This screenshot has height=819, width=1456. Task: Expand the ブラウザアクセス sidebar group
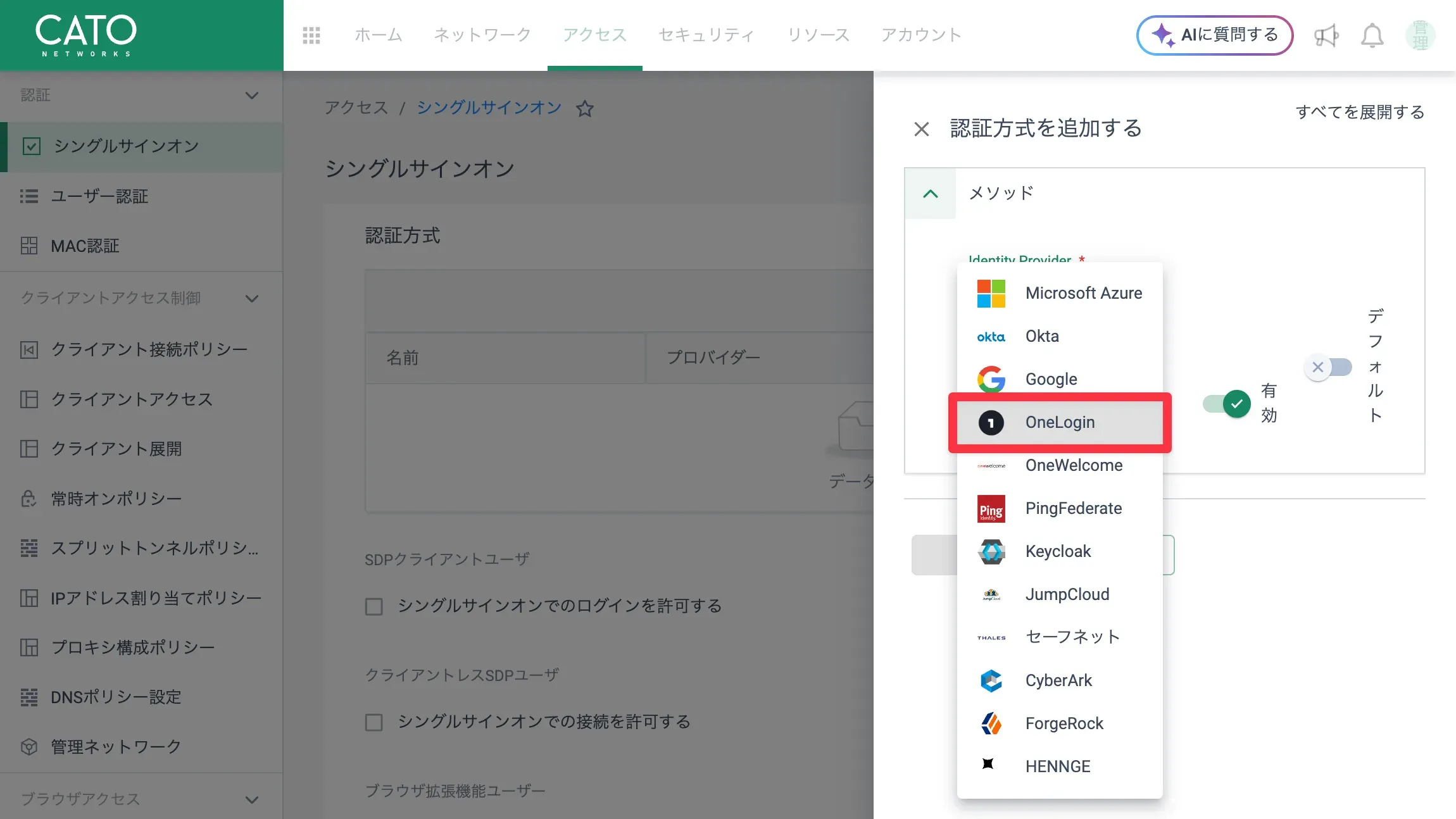coord(252,799)
